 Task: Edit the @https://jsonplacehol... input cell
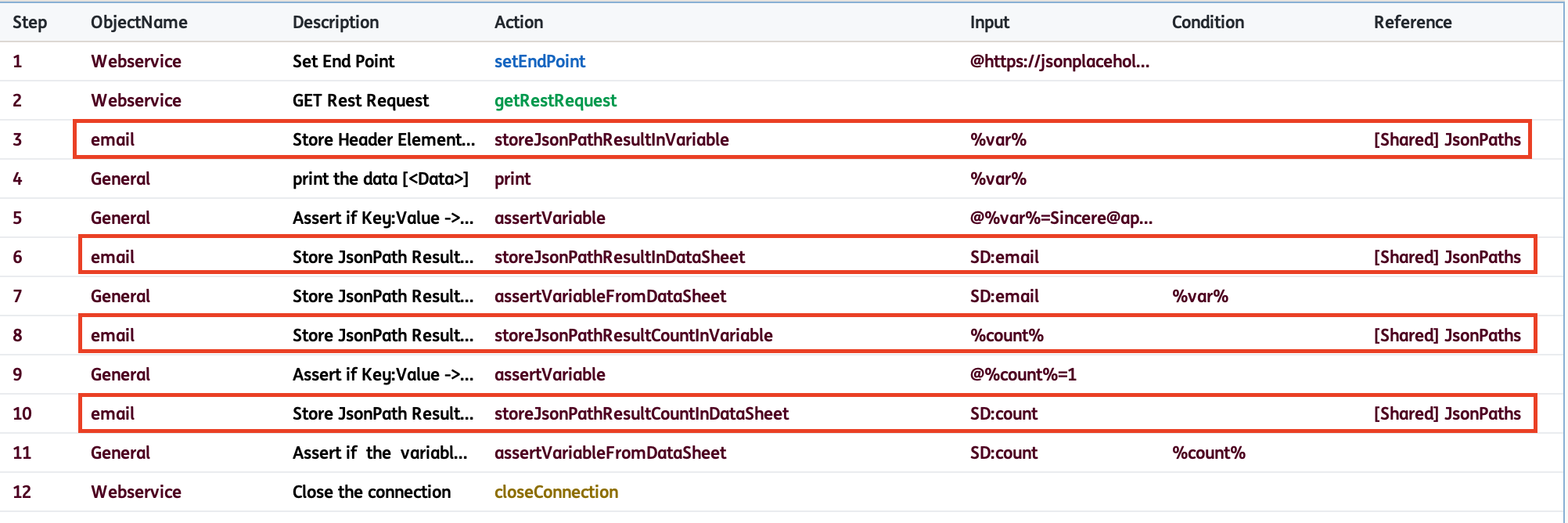click(1059, 61)
